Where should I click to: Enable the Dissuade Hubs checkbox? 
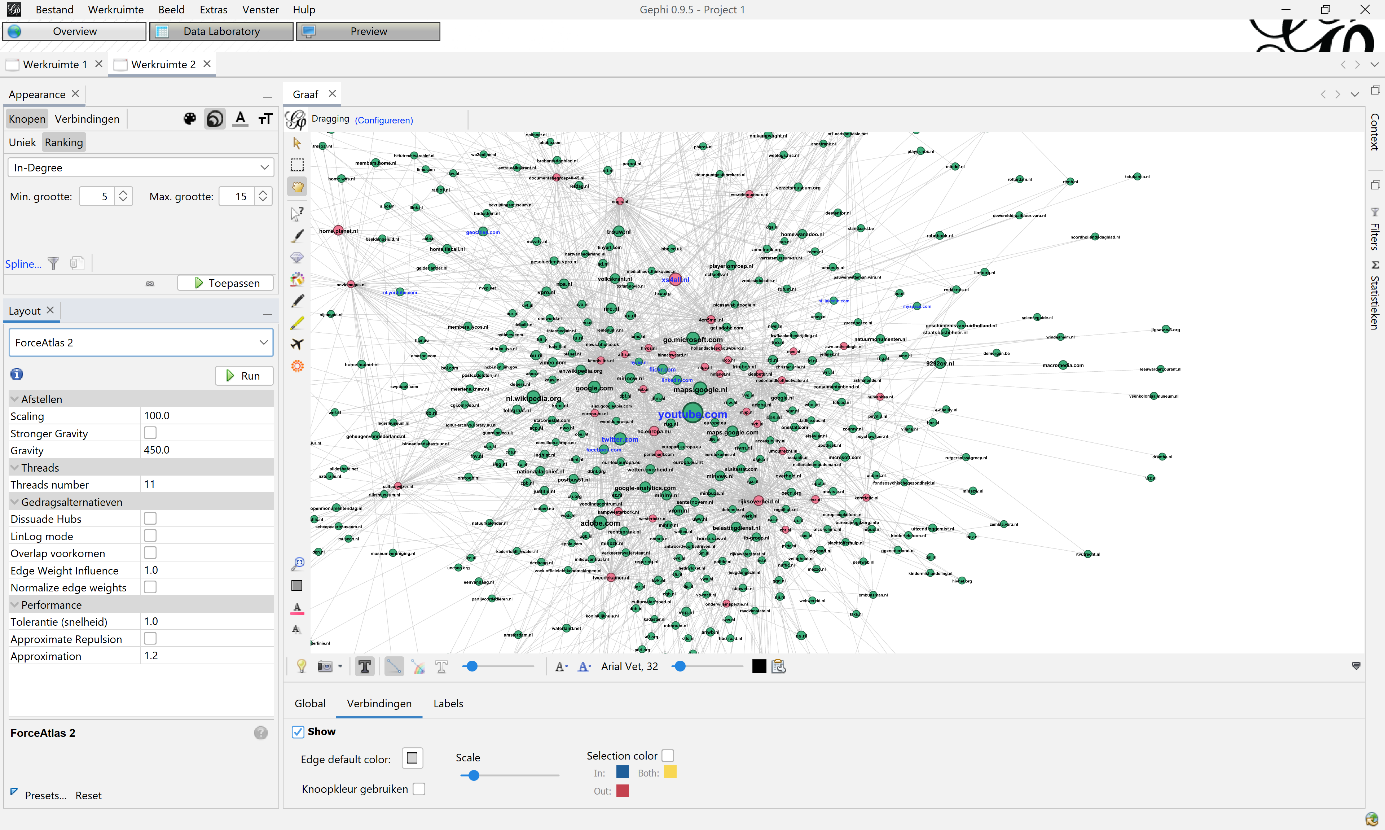pyautogui.click(x=150, y=519)
